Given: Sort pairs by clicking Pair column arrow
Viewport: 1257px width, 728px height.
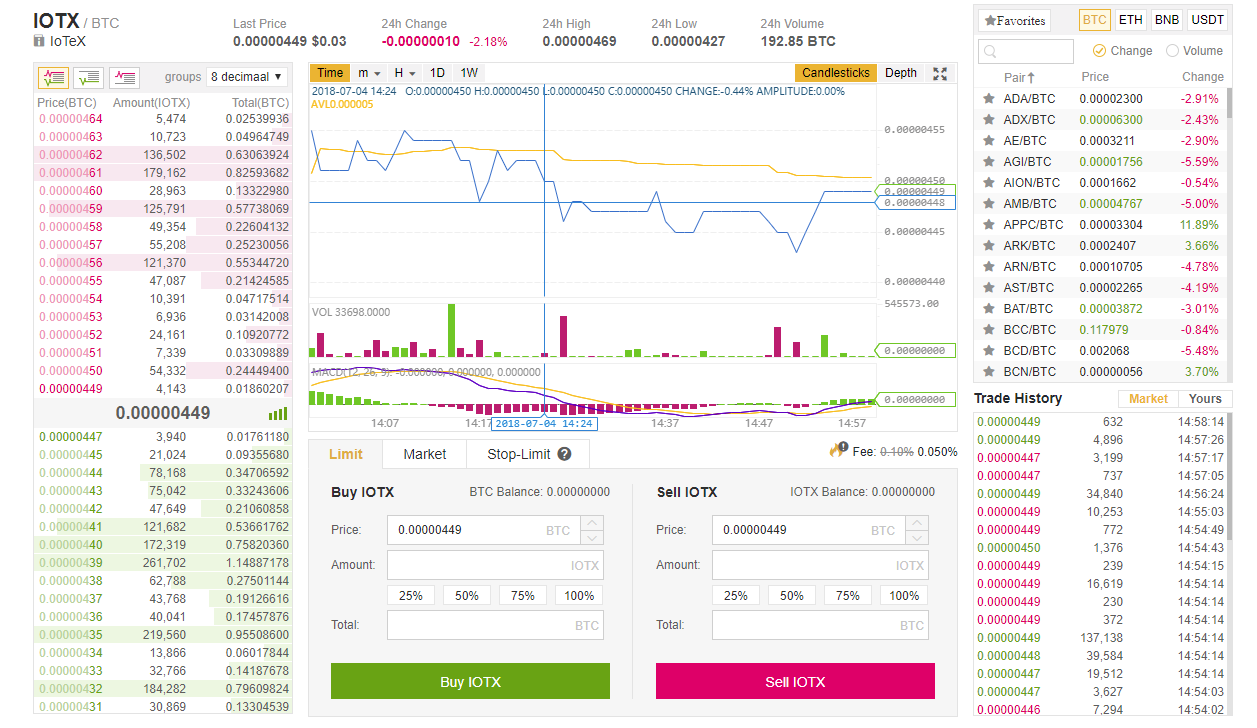Looking at the screenshot, I should click(x=1031, y=77).
